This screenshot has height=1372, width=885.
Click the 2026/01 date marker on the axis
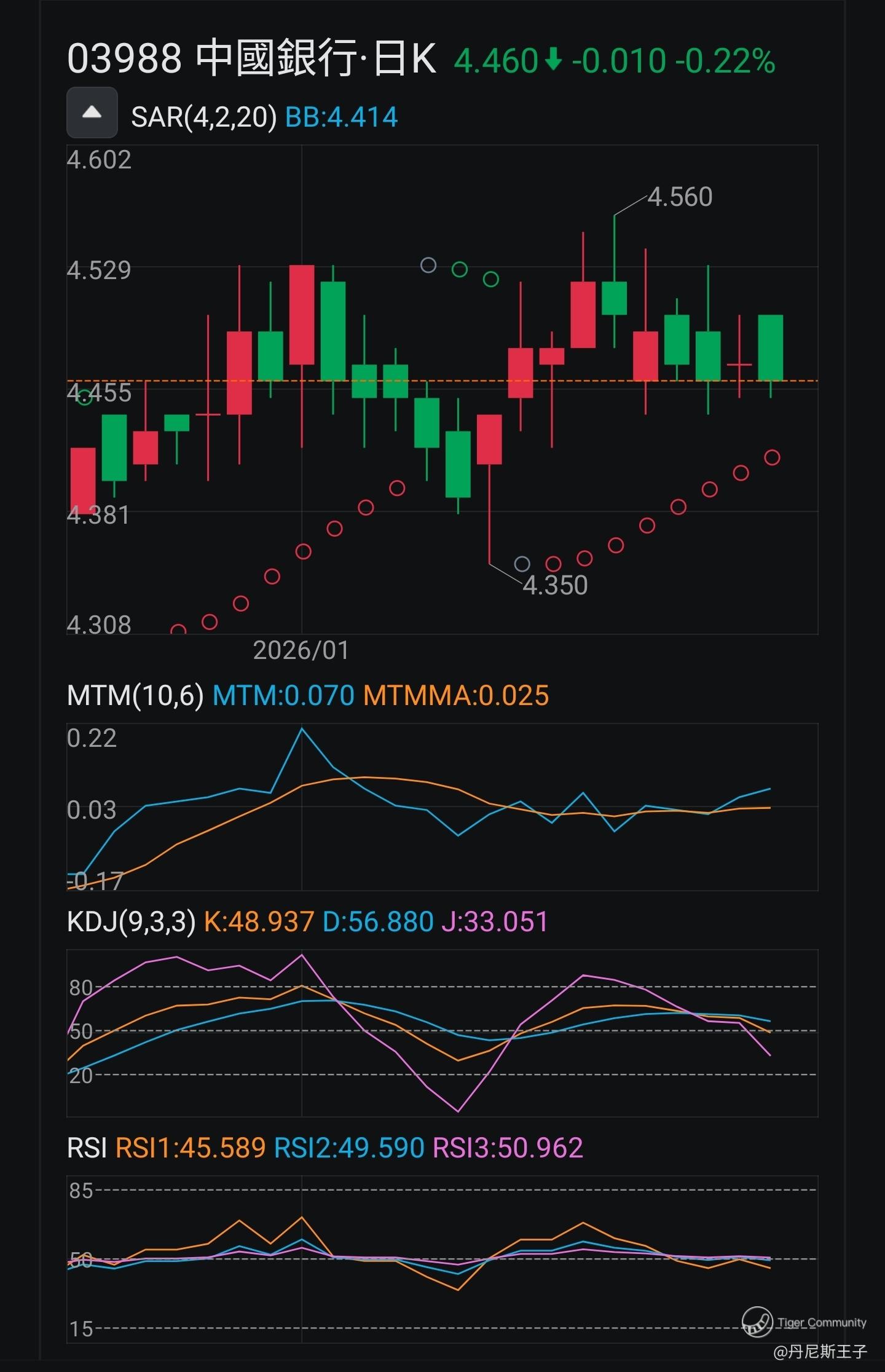(x=301, y=650)
